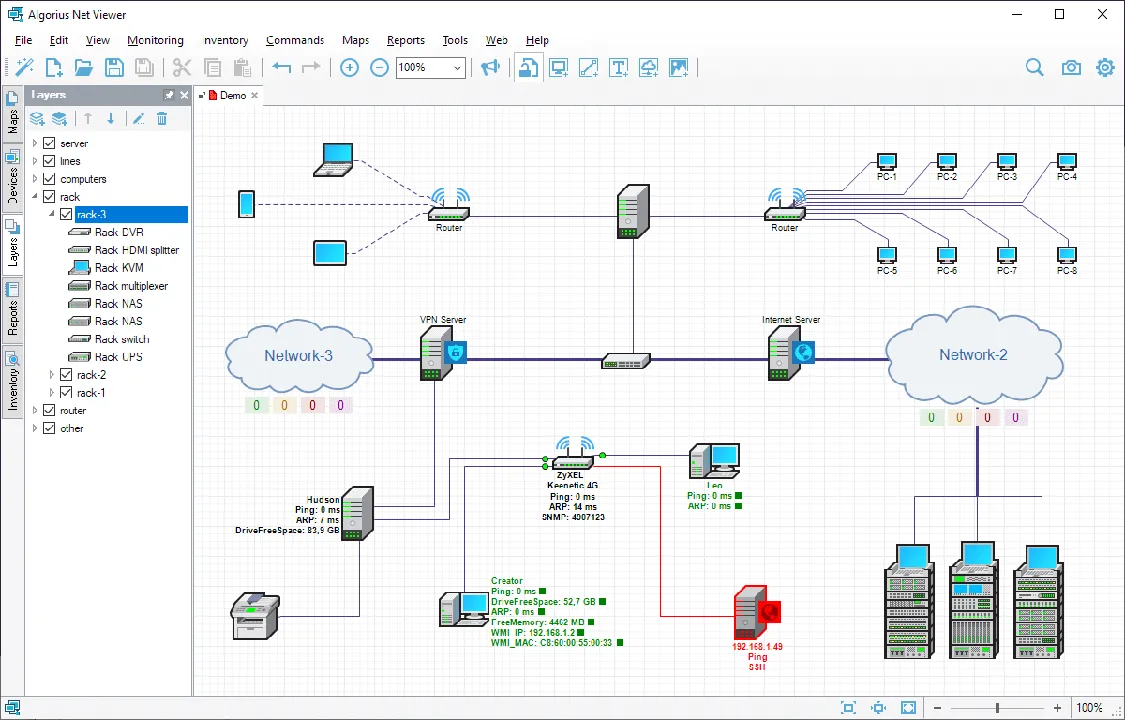Click the megaphone alerts toolbar icon
The image size is (1125, 720).
click(x=490, y=67)
